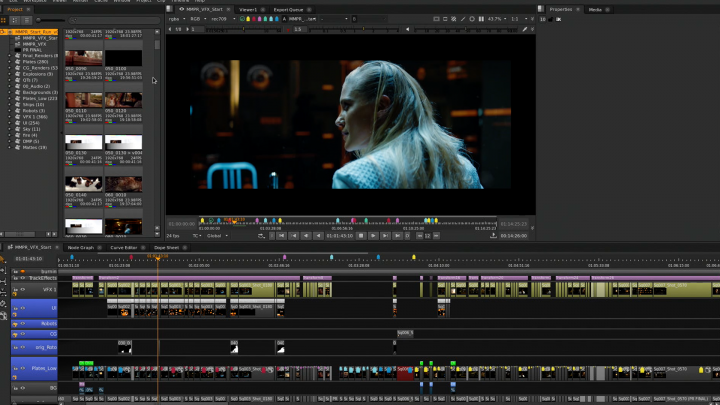720x405 pixels.
Task: Open the Export Queue tab
Action: click(289, 8)
